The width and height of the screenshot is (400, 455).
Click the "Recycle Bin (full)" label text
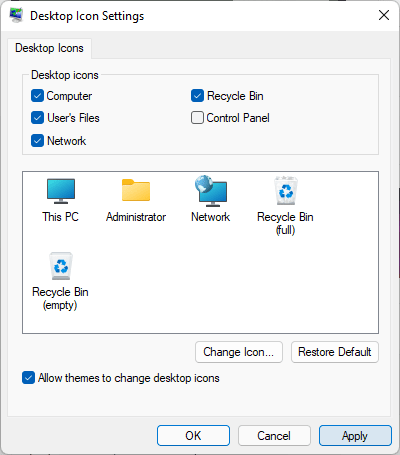click(285, 223)
